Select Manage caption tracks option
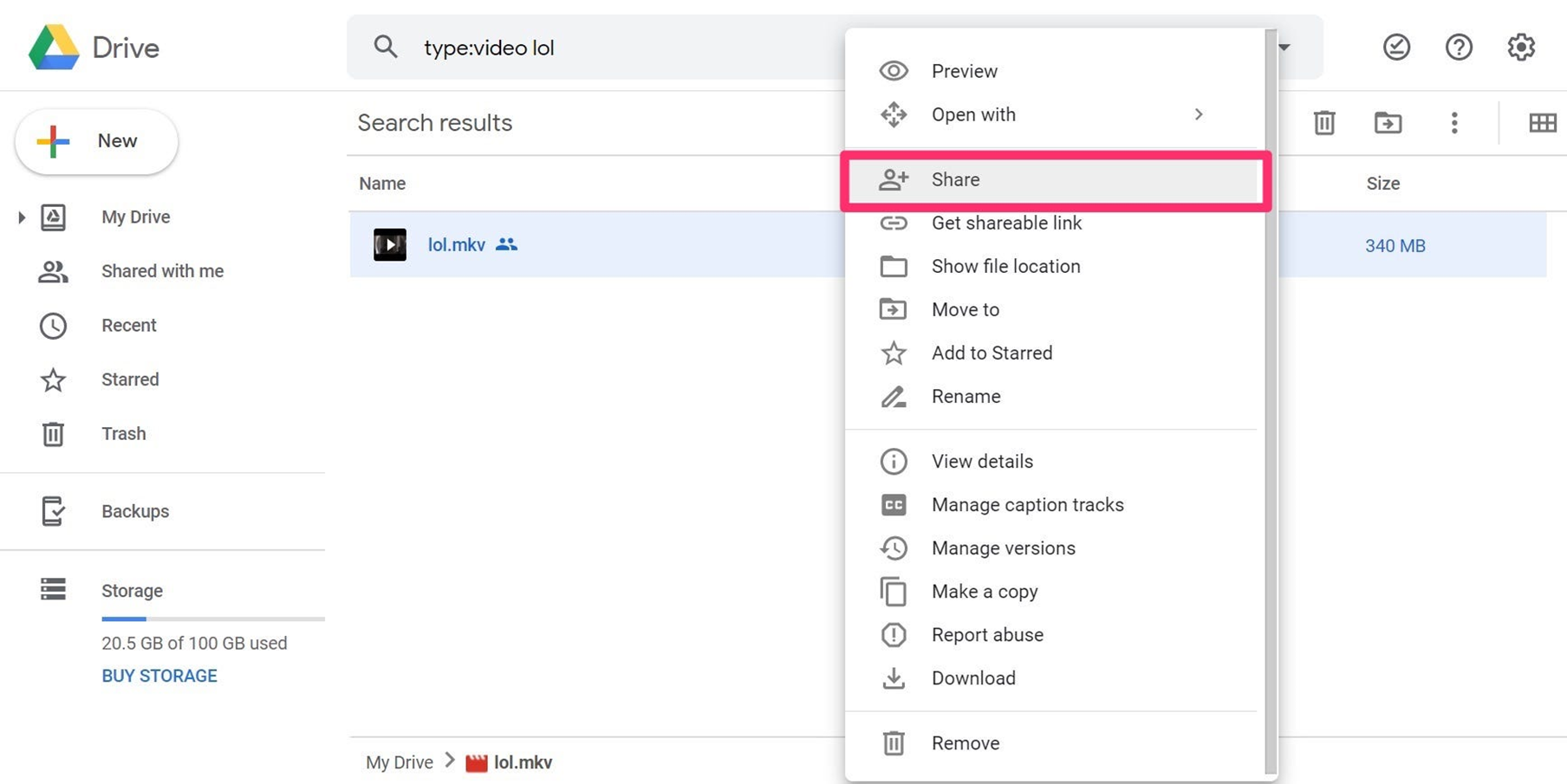This screenshot has height=784, width=1567. [x=1027, y=505]
